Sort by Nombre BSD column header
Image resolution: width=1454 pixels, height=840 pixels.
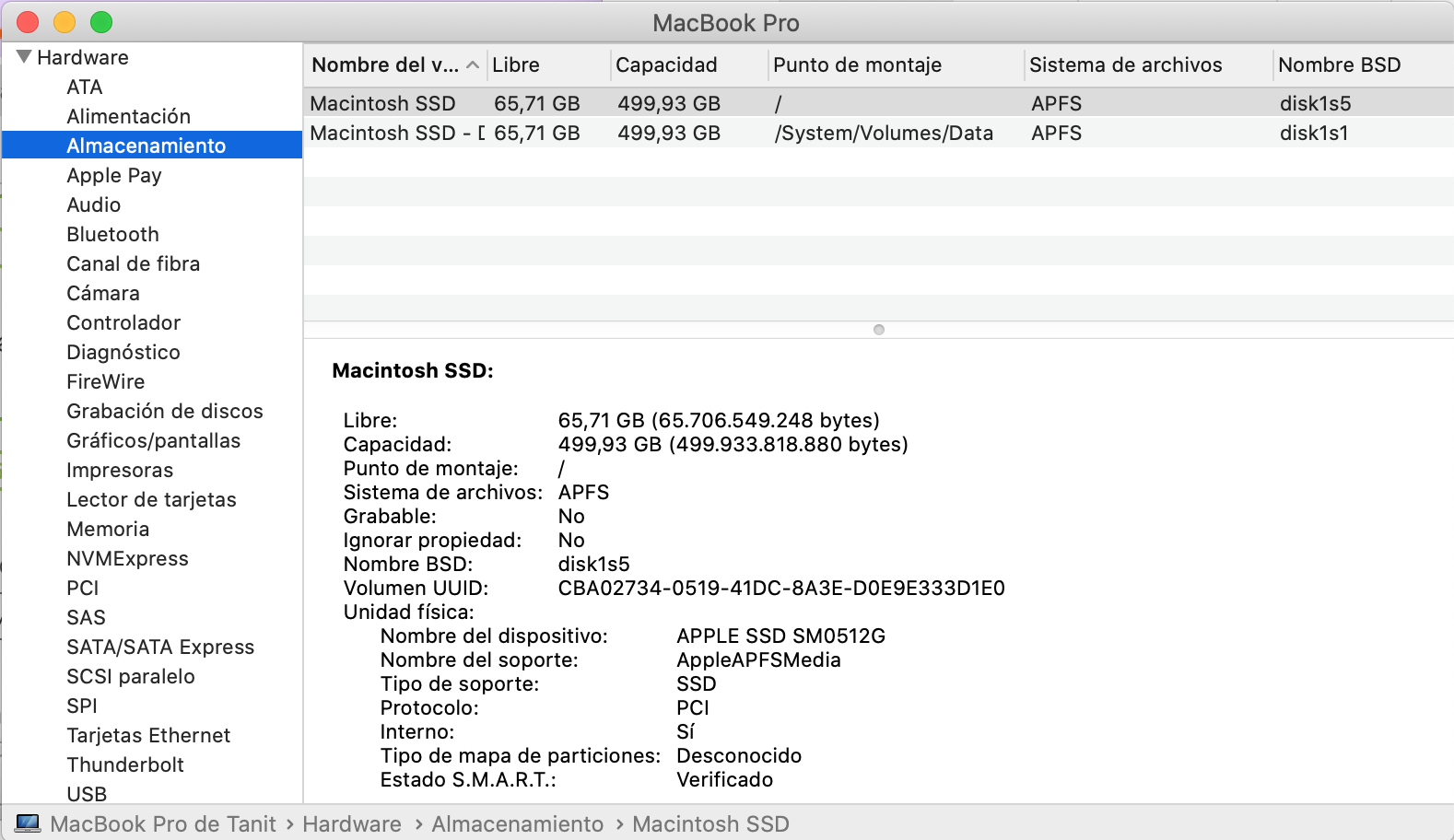point(1363,65)
